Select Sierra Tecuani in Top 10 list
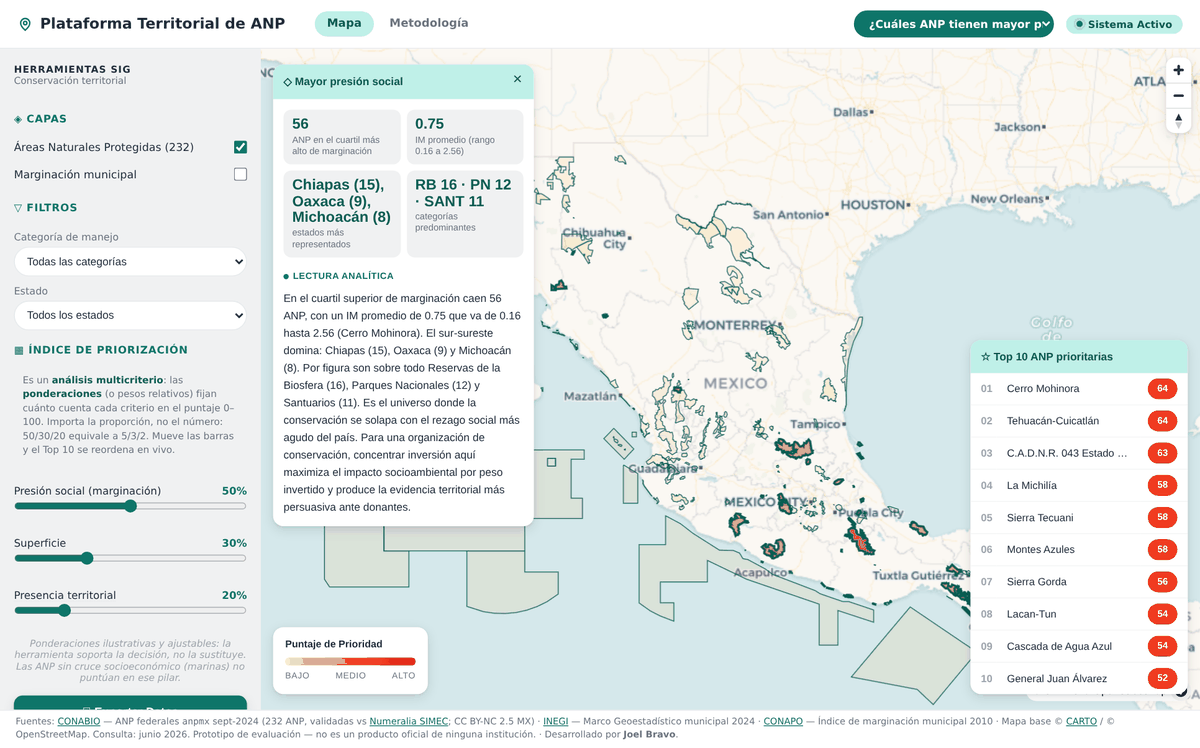This screenshot has width=1200, height=748. tap(1079, 517)
